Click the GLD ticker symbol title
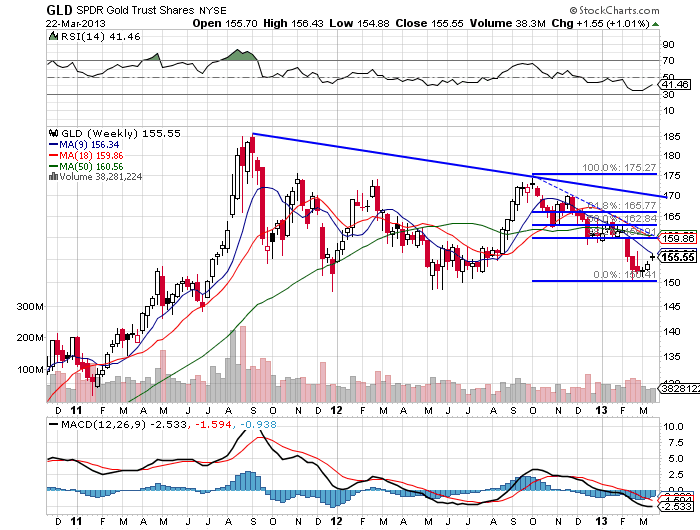Screen dimensions: 700x530 [x=59, y=10]
